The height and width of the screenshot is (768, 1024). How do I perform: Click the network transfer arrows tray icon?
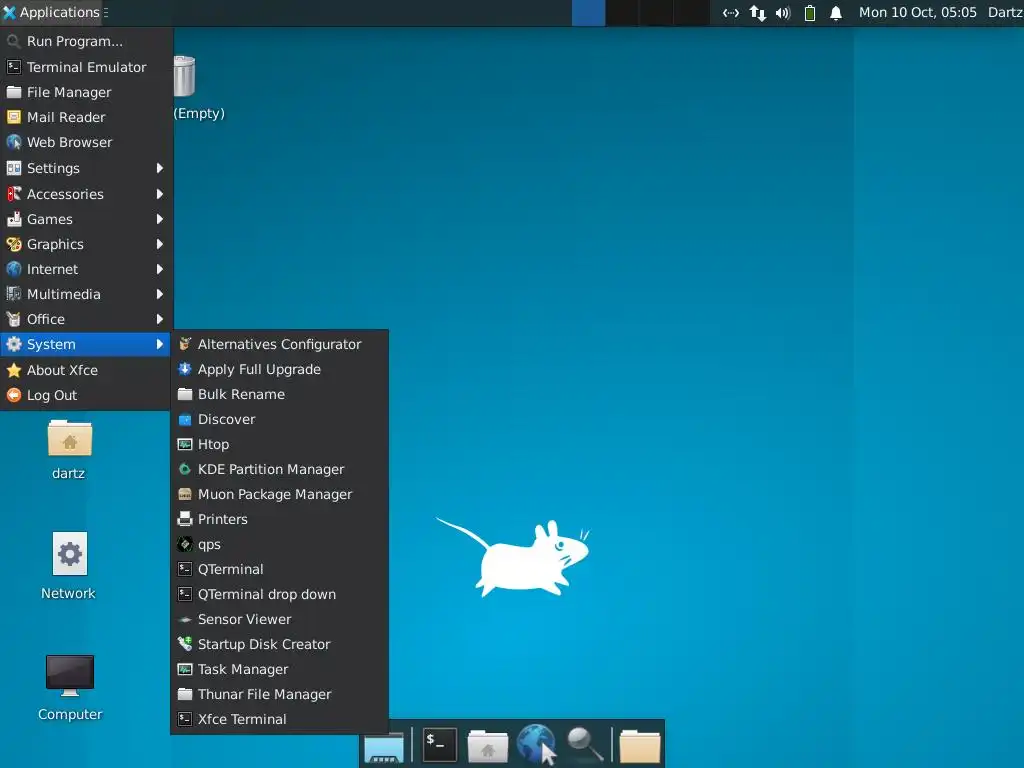758,12
